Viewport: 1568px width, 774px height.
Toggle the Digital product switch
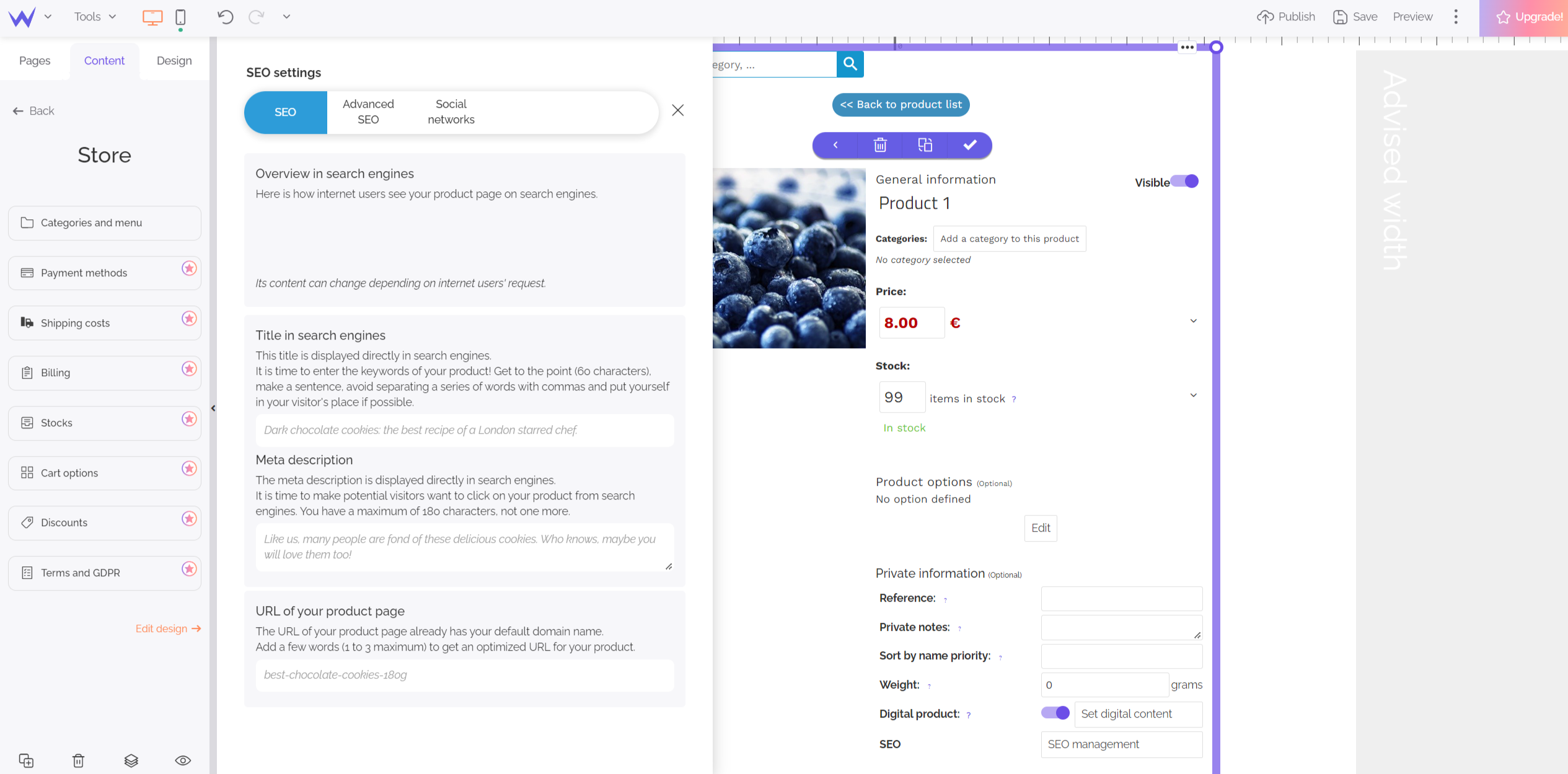[x=1055, y=713]
